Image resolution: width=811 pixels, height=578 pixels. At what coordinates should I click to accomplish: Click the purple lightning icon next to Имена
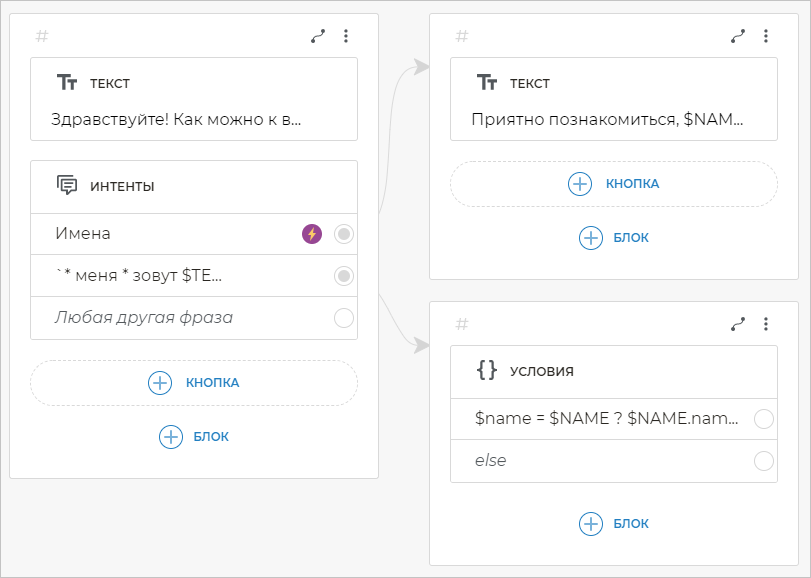312,234
